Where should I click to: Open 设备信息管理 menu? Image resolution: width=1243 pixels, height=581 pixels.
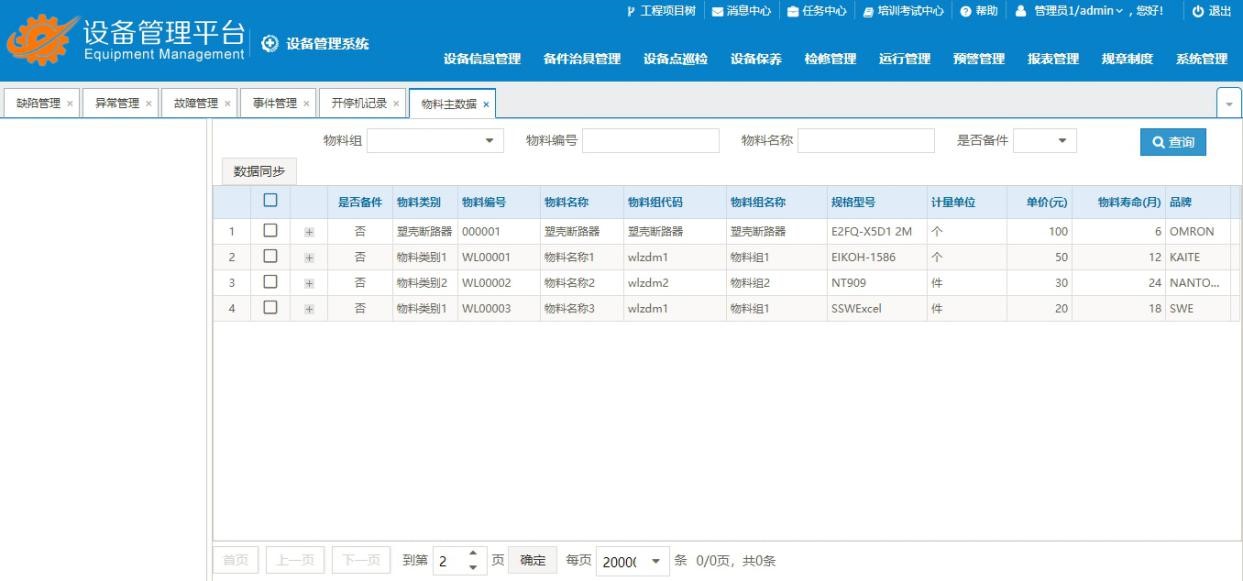[482, 59]
